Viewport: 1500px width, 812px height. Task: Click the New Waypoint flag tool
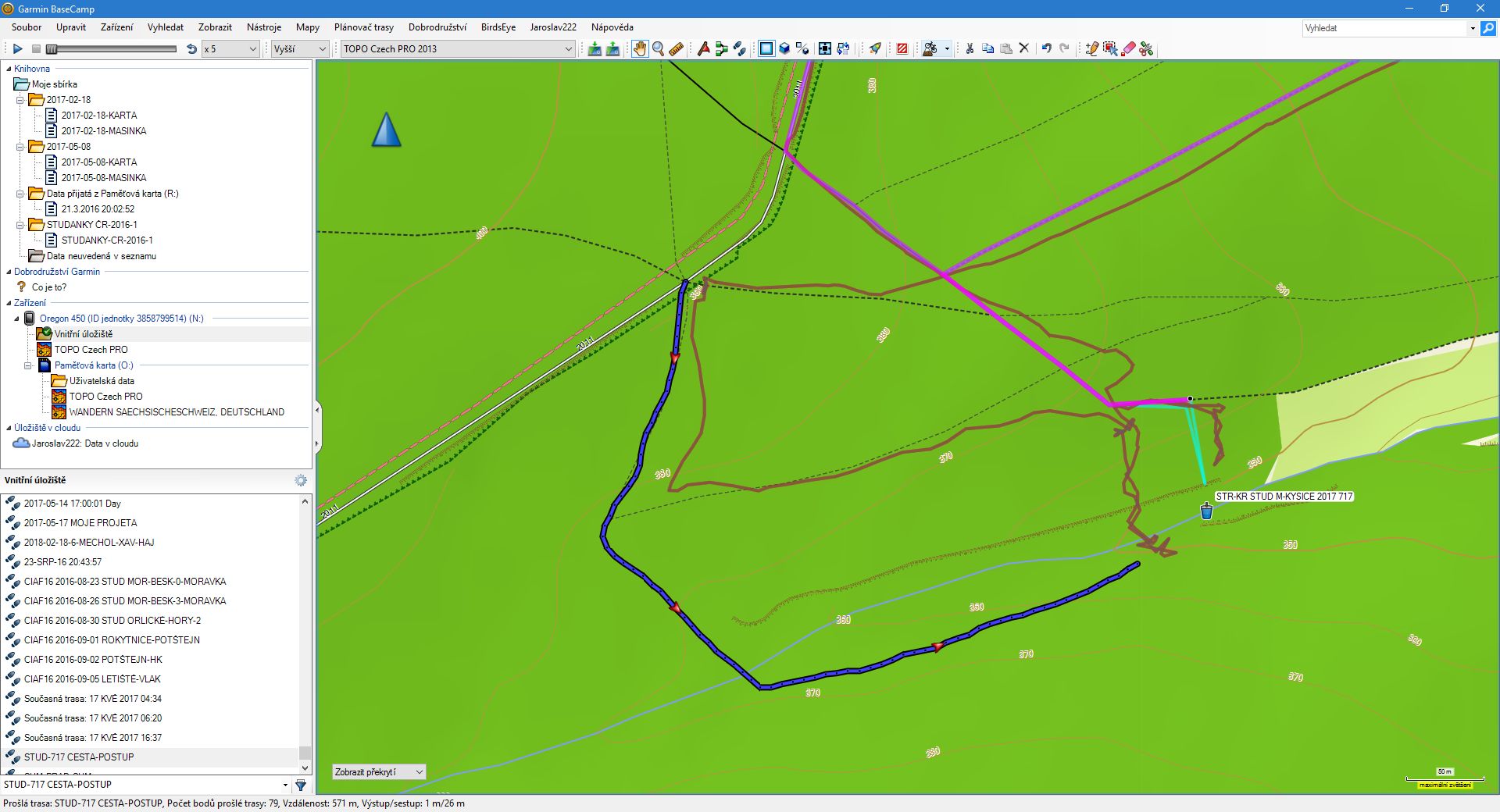[703, 49]
